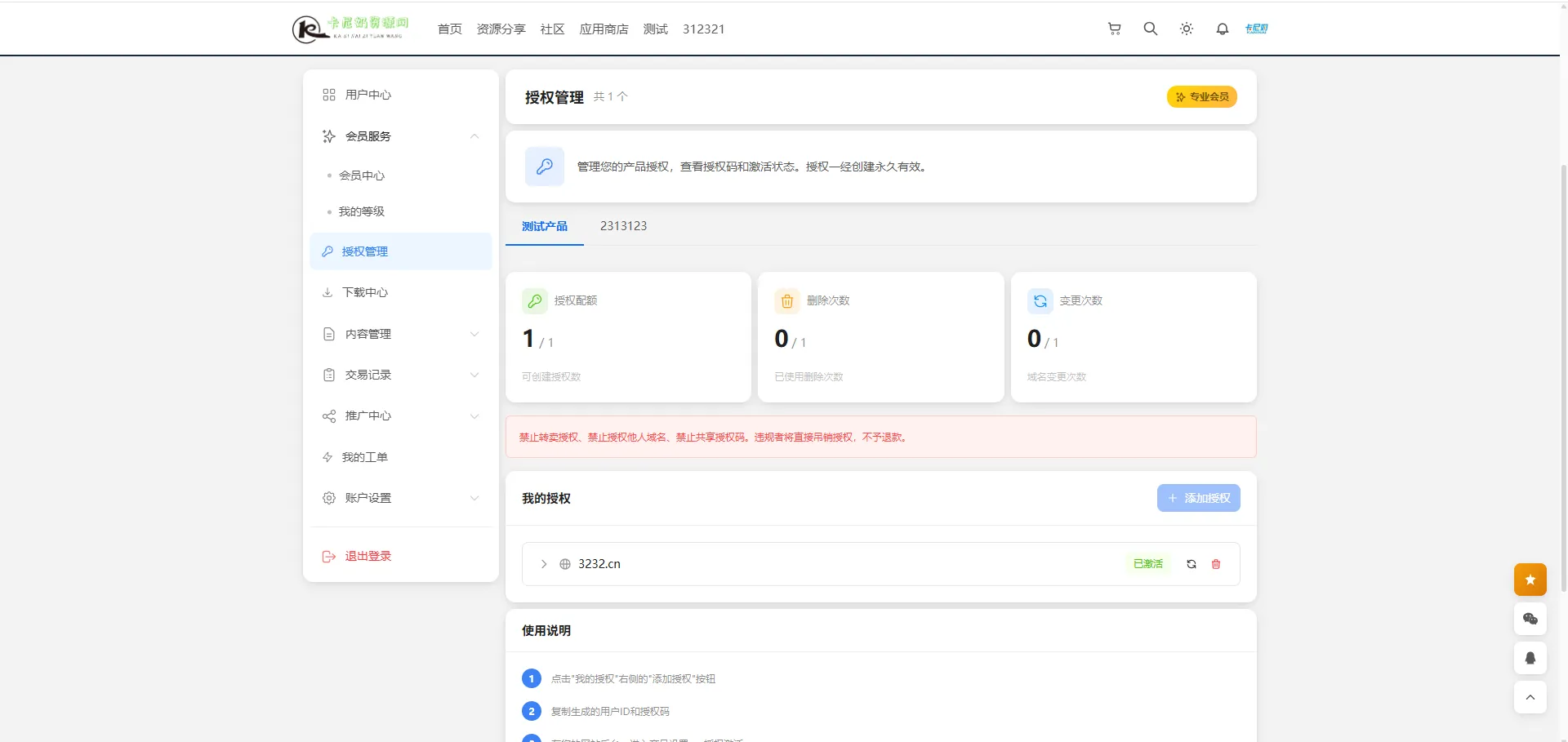
Task: Open the shopping cart icon
Action: 1114,29
